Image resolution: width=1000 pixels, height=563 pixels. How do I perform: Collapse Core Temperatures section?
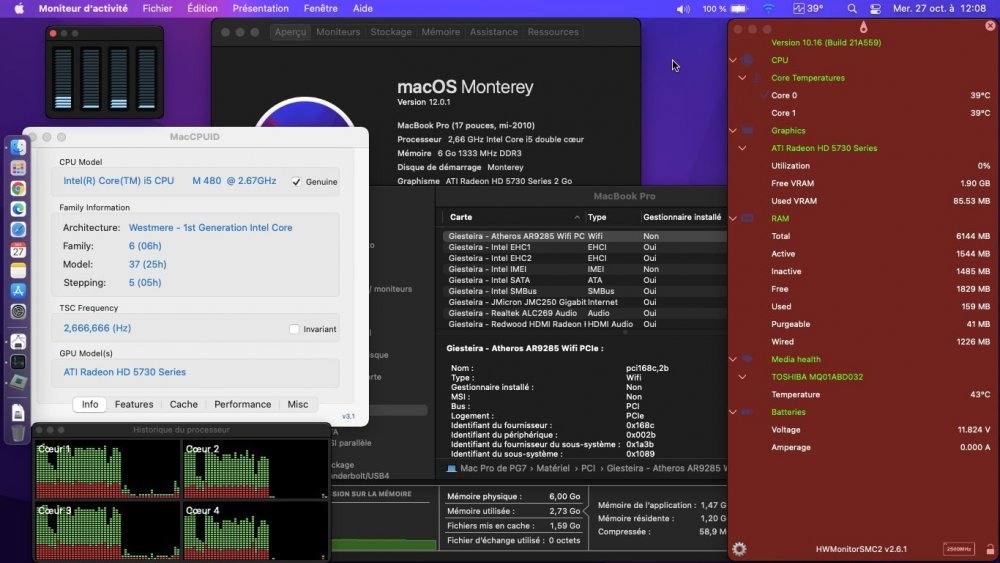[742, 78]
